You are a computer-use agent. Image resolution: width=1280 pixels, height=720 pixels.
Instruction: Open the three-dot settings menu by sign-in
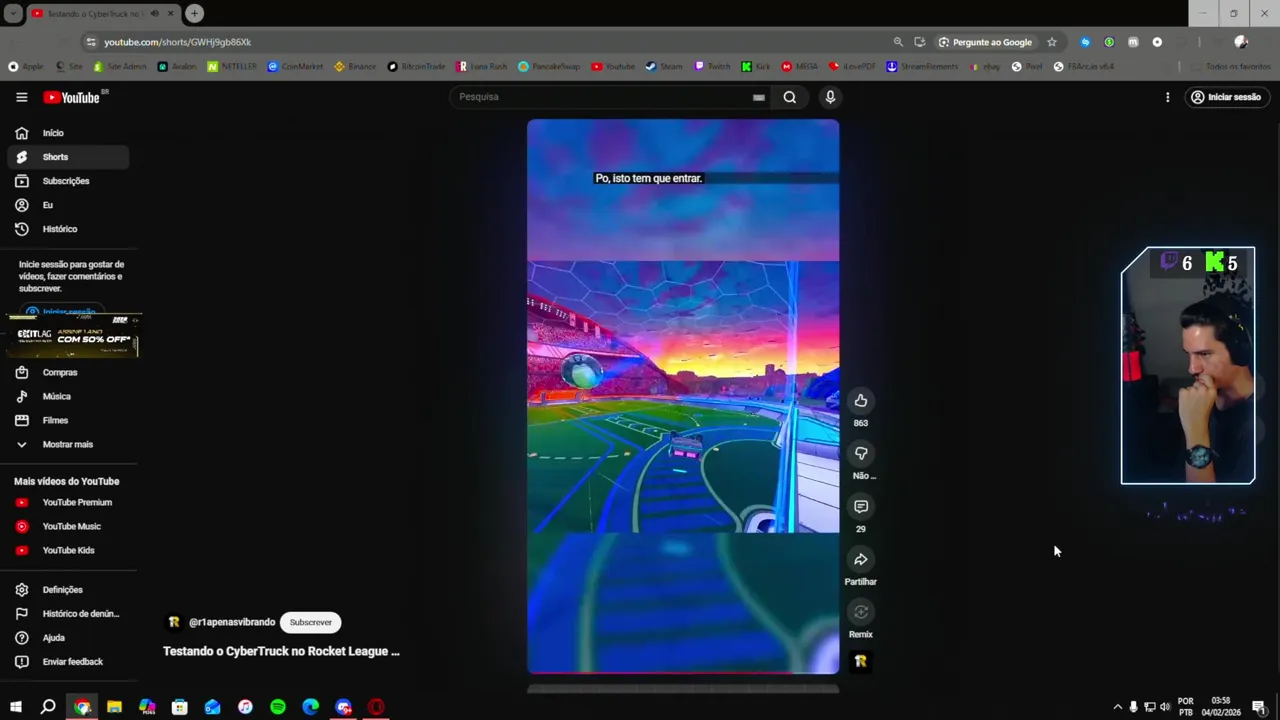[1167, 97]
